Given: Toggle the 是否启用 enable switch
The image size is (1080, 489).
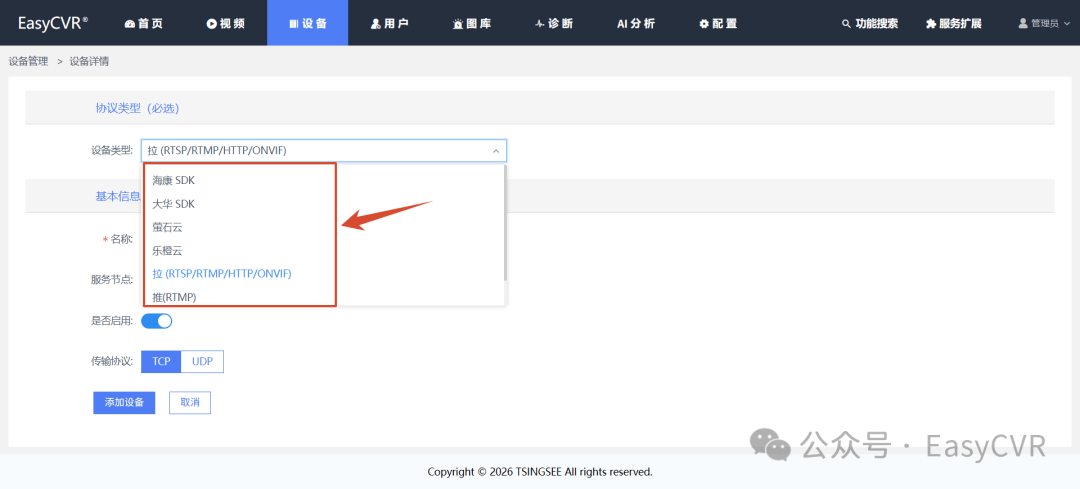Looking at the screenshot, I should 157,321.
